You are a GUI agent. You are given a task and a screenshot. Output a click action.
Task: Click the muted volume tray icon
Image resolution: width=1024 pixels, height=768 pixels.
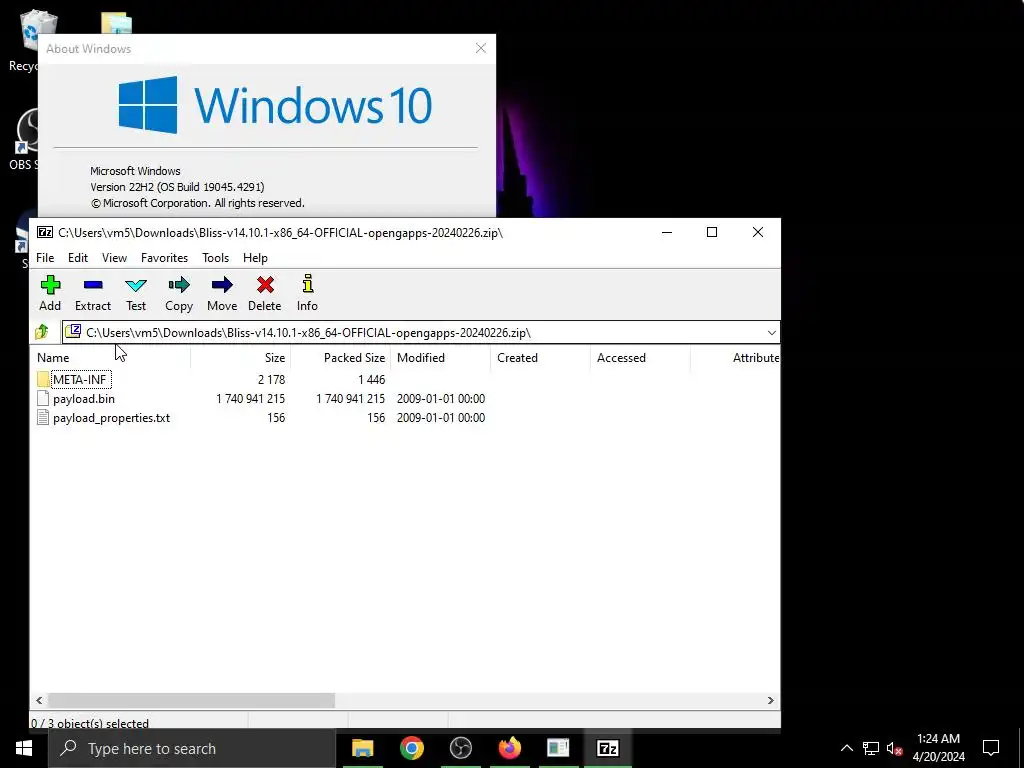pos(894,748)
